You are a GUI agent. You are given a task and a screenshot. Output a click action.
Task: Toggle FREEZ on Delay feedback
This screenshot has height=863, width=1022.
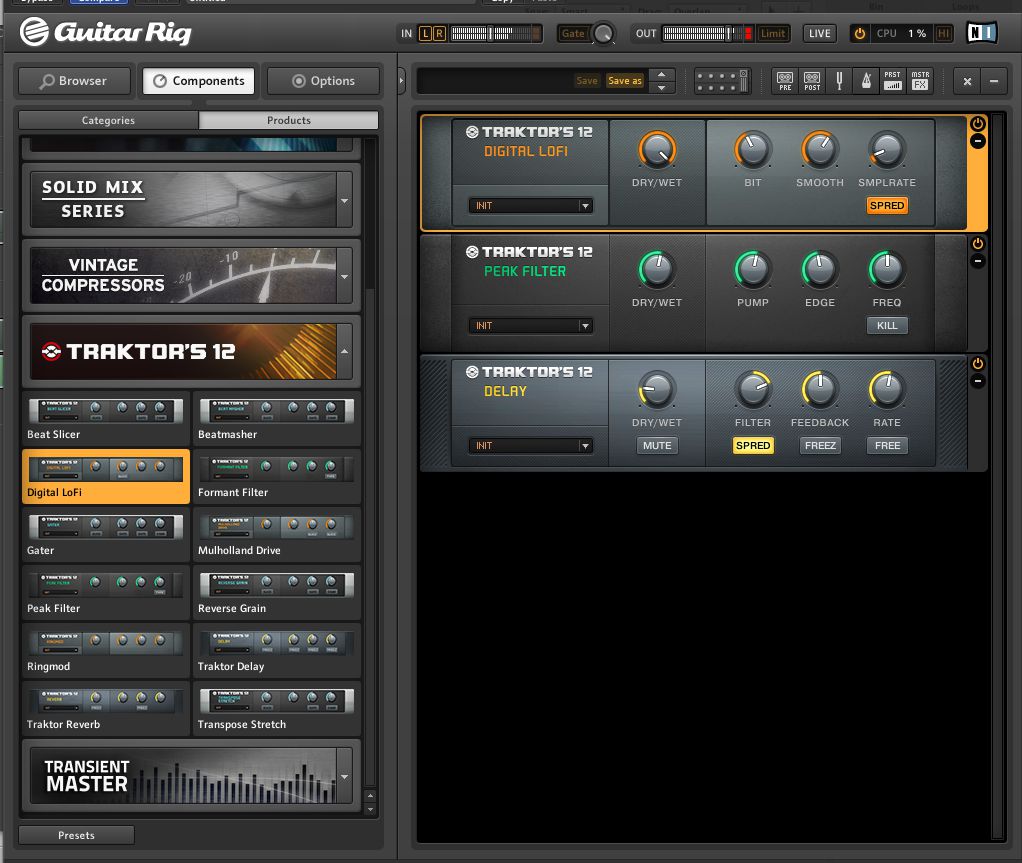(x=820, y=445)
